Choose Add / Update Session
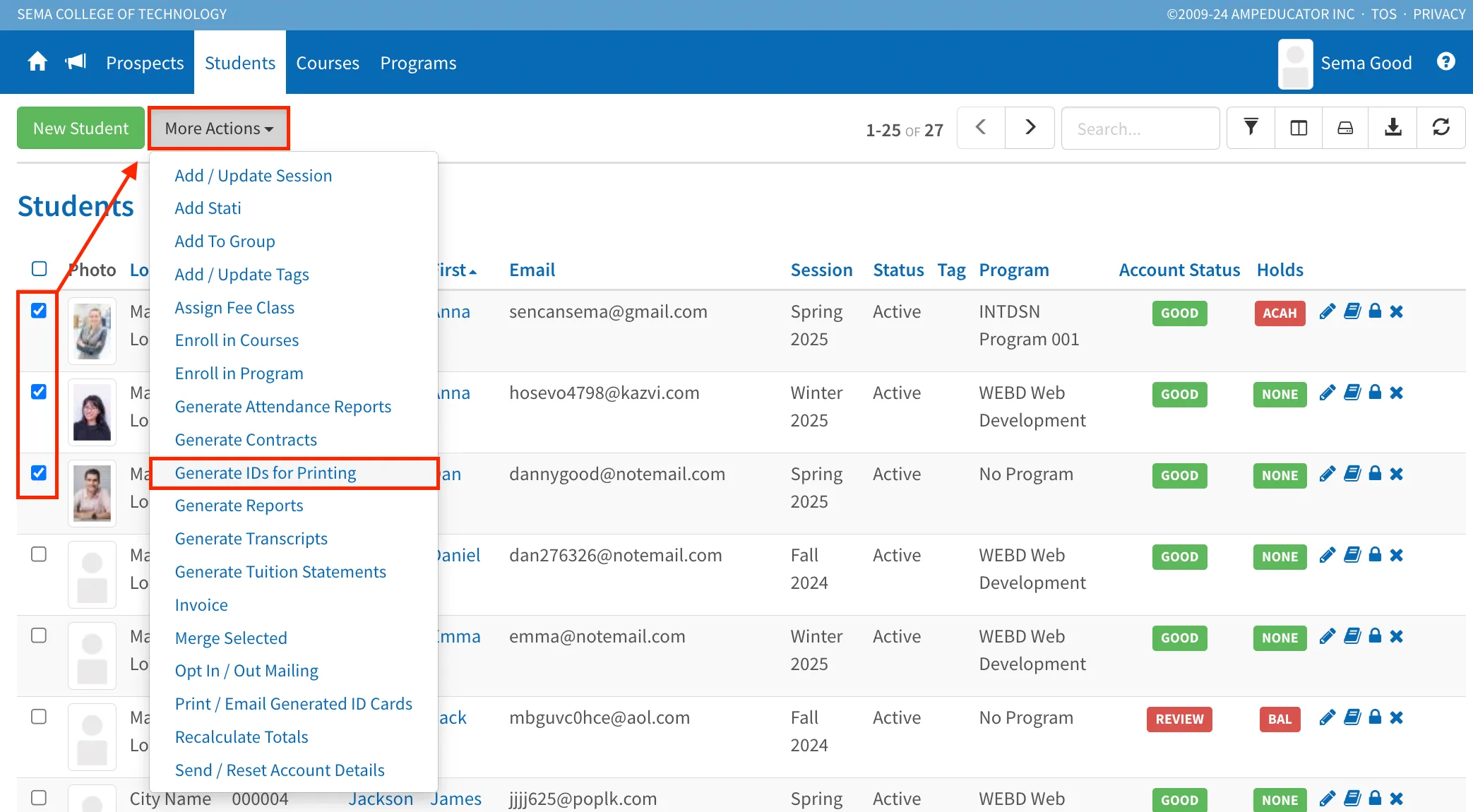 [x=254, y=176]
